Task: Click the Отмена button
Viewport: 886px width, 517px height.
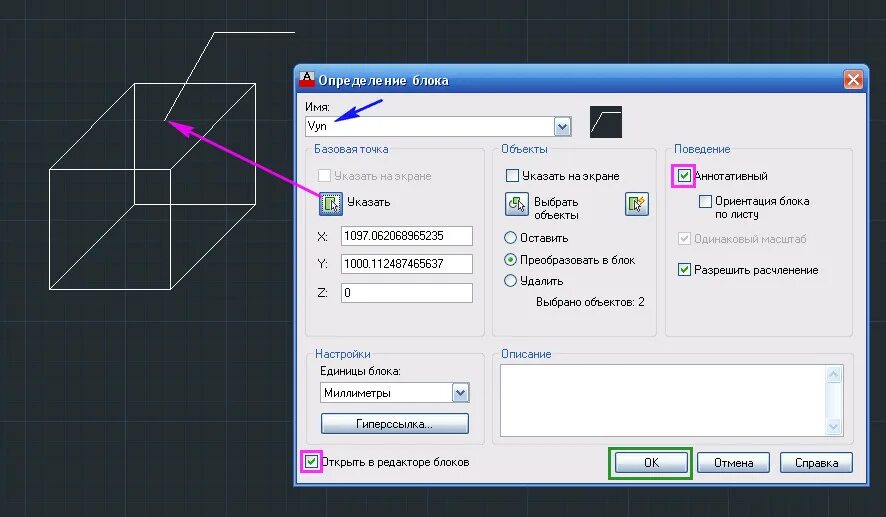Action: pyautogui.click(x=733, y=463)
